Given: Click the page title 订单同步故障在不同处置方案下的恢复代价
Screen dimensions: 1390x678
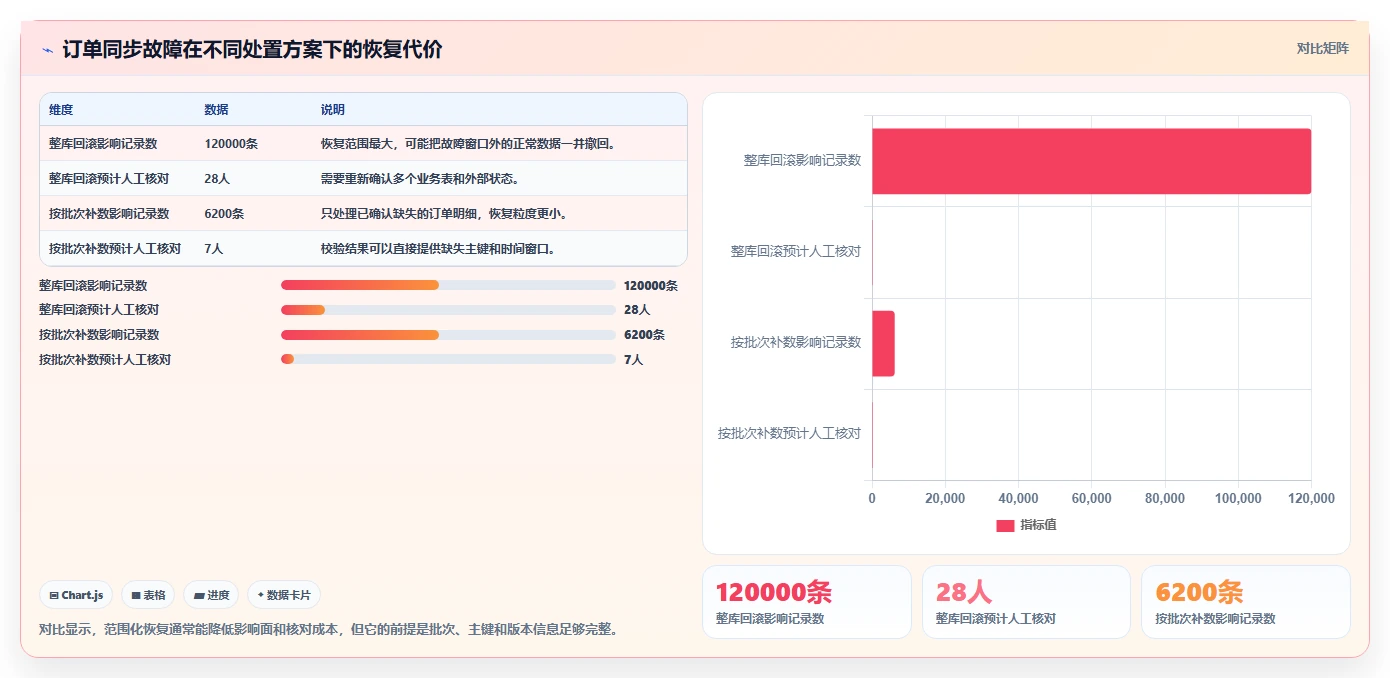Looking at the screenshot, I should (x=252, y=50).
